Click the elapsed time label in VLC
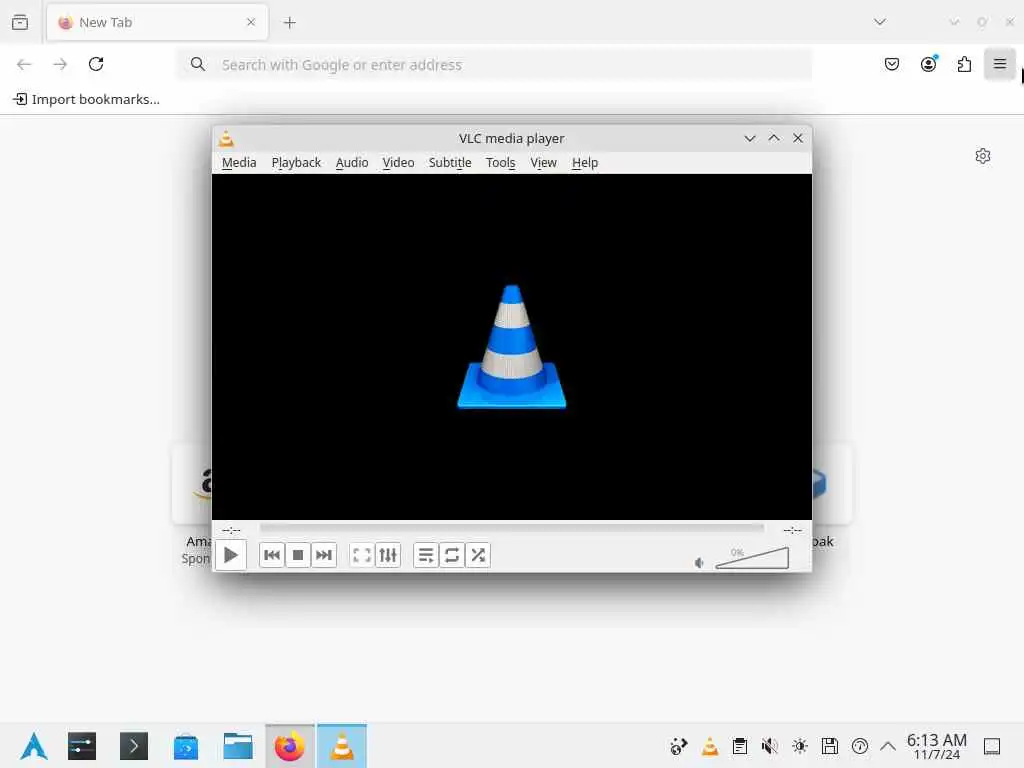This screenshot has width=1024, height=768. [x=231, y=530]
